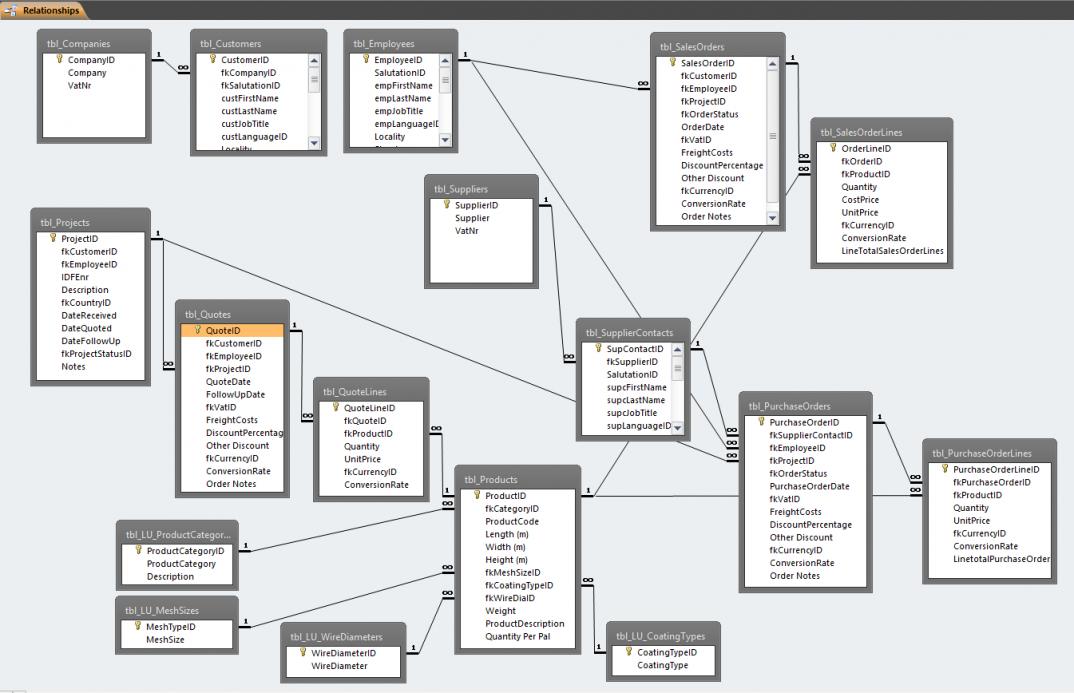Click the custJobTitle field
Viewport: 1074px width, 693px height.
tap(245, 124)
